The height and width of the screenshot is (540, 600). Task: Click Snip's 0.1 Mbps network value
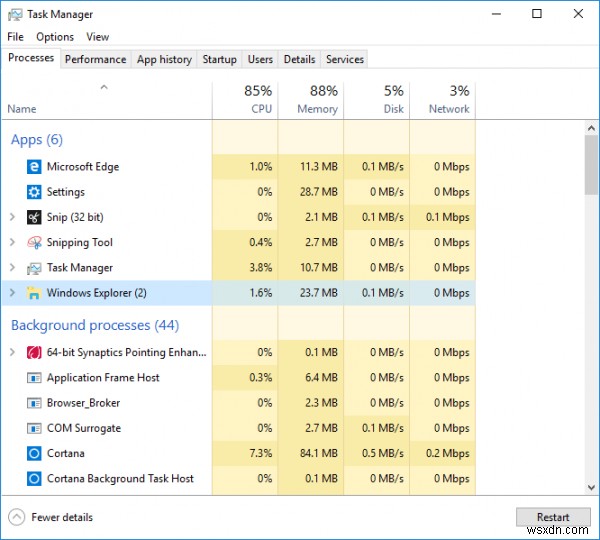(448, 217)
